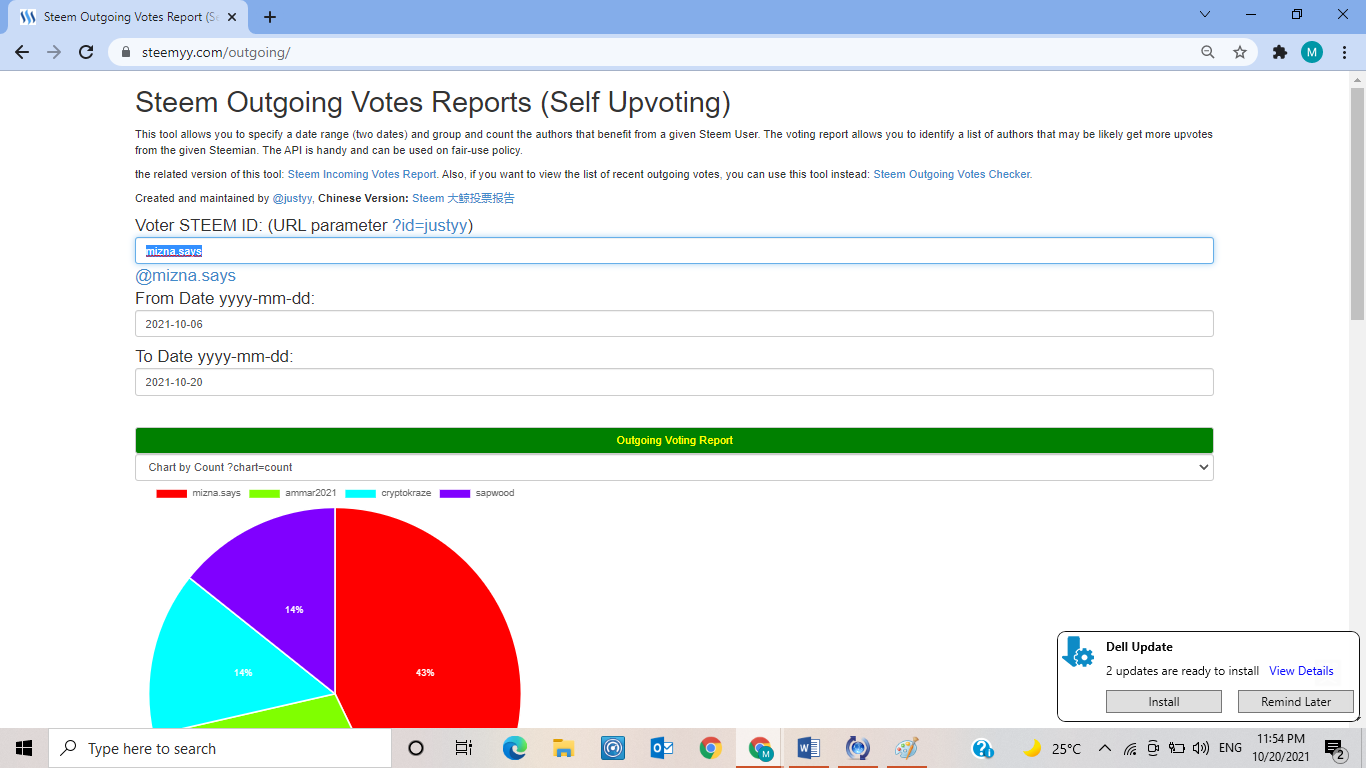The height and width of the screenshot is (768, 1366).
Task: Click the page vertical scrollbar thumb
Action: pos(1357,204)
